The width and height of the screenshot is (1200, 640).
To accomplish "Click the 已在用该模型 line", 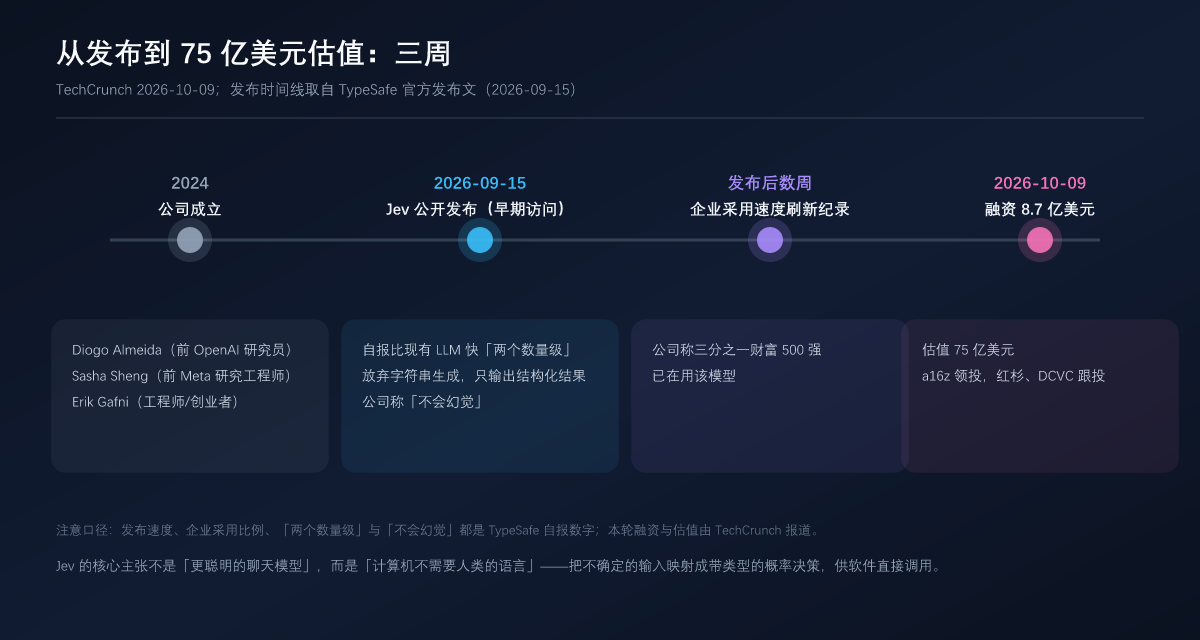I will pyautogui.click(x=694, y=376).
